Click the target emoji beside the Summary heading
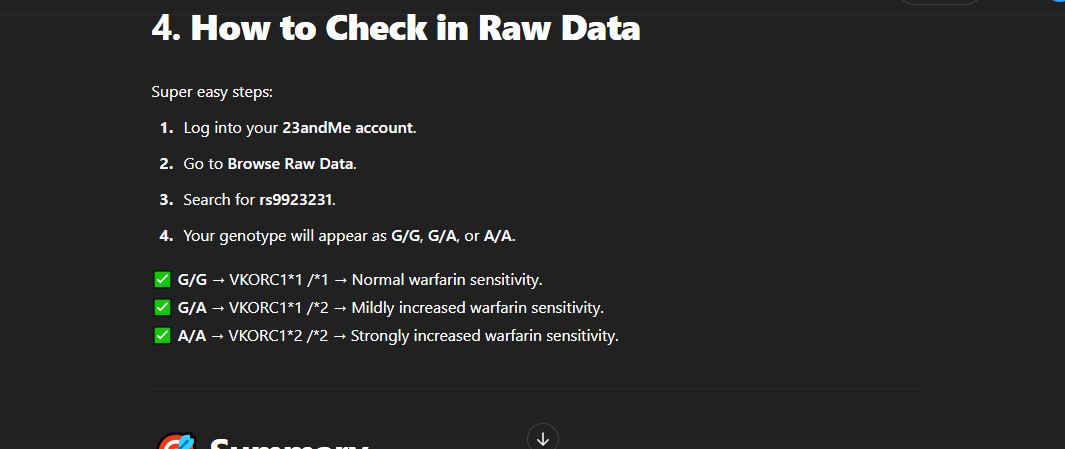The height and width of the screenshot is (449, 1065). (173, 443)
